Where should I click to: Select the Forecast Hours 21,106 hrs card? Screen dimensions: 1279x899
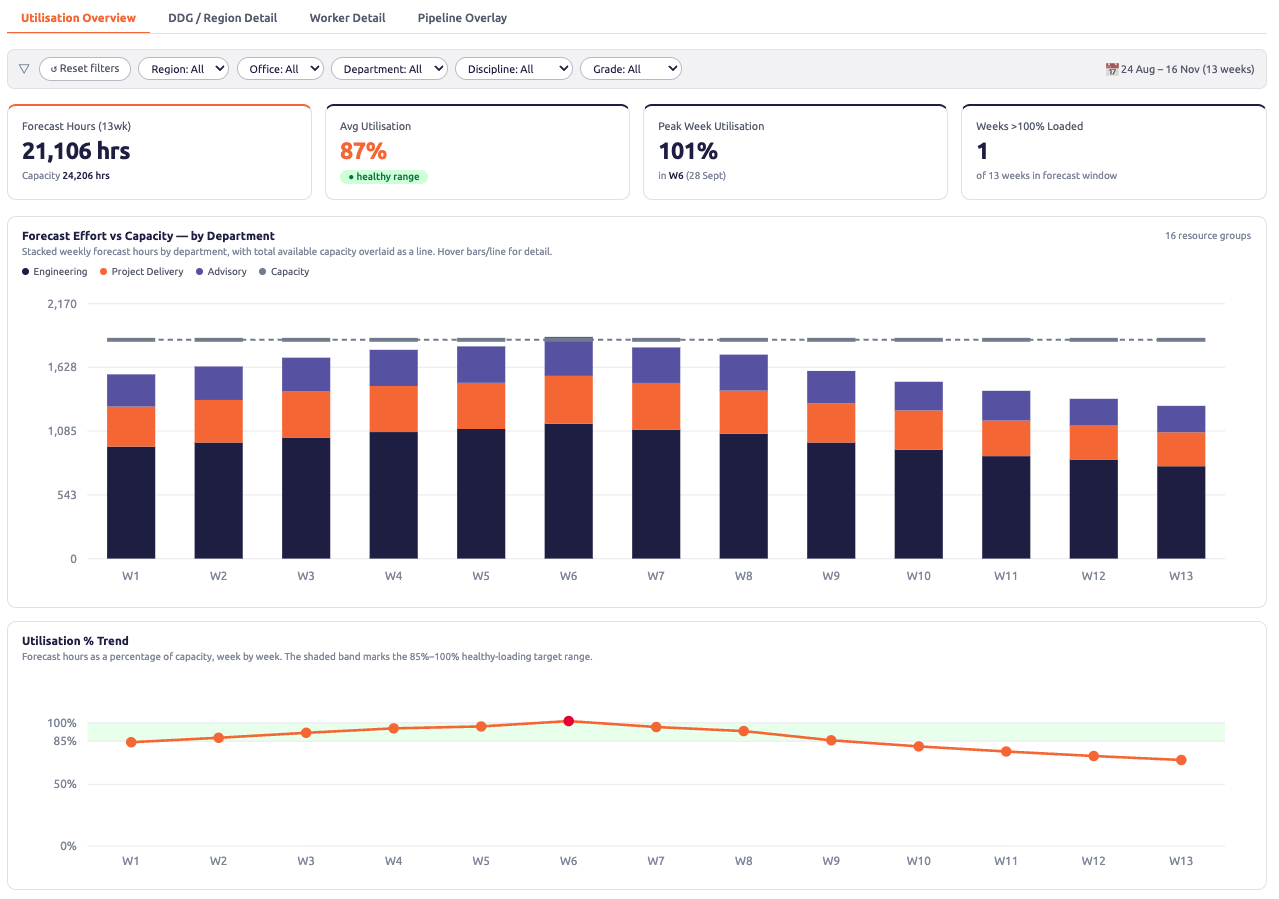point(160,152)
